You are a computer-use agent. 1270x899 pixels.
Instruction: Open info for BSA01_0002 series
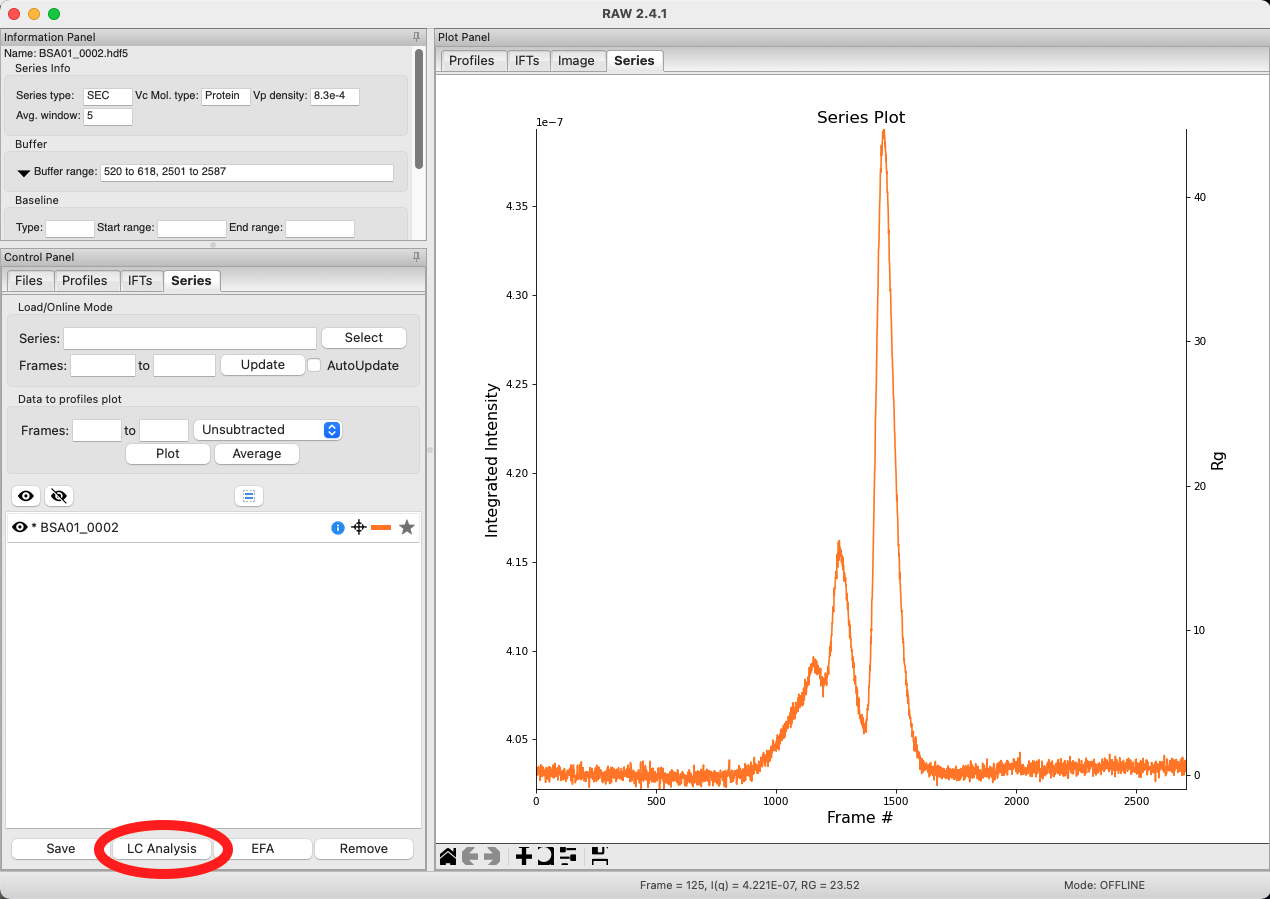click(338, 527)
